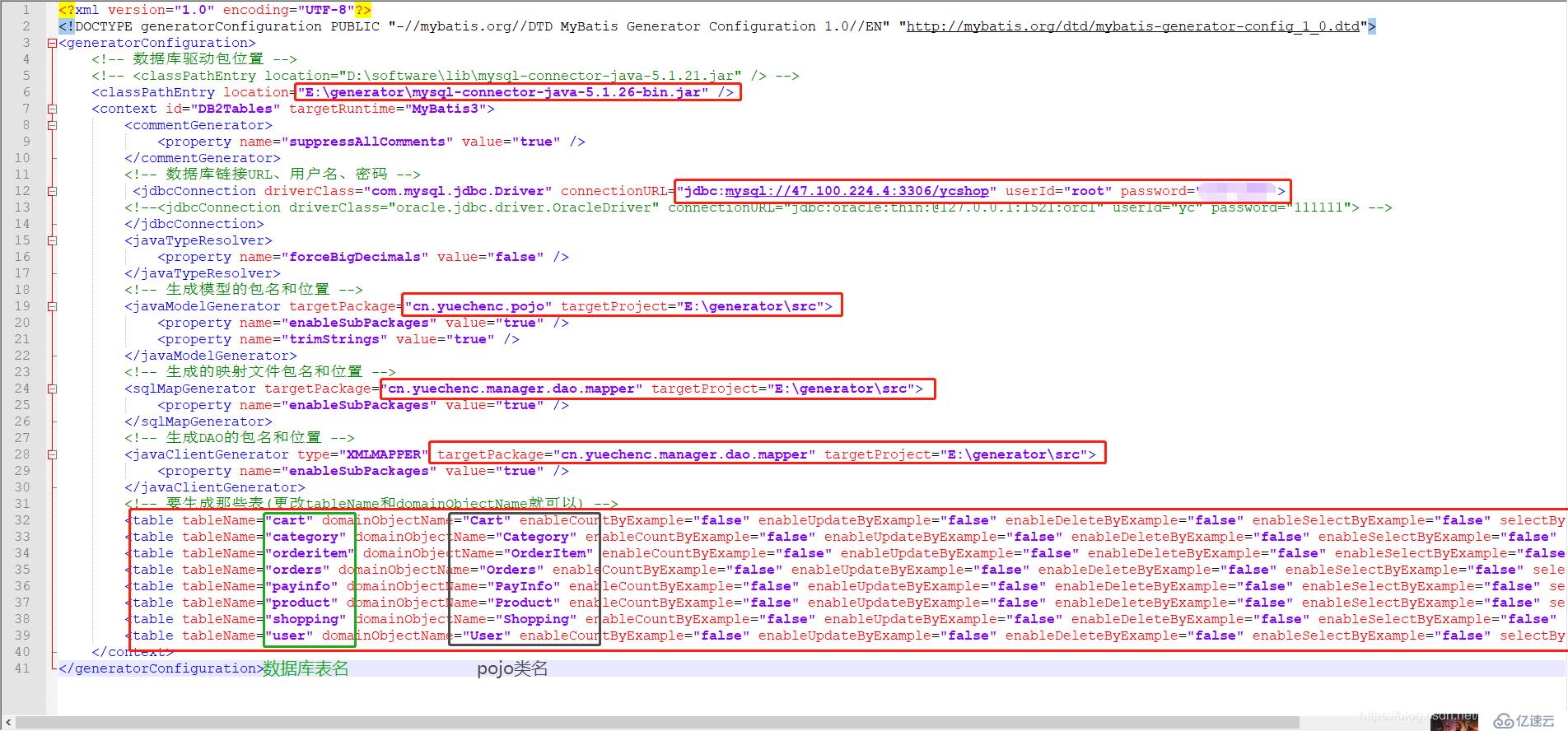Click the closing </javaTypeResolver> tag
Screen dimensions: 1568x731
tap(203, 273)
